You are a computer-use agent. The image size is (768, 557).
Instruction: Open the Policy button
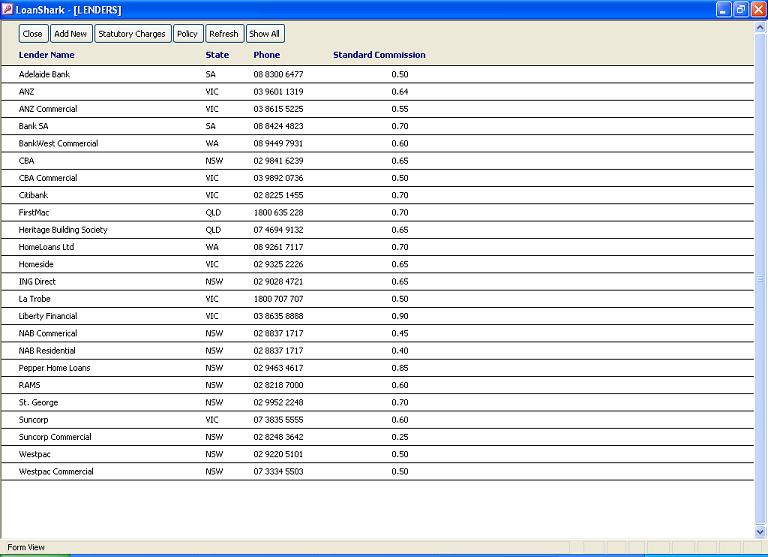[188, 34]
